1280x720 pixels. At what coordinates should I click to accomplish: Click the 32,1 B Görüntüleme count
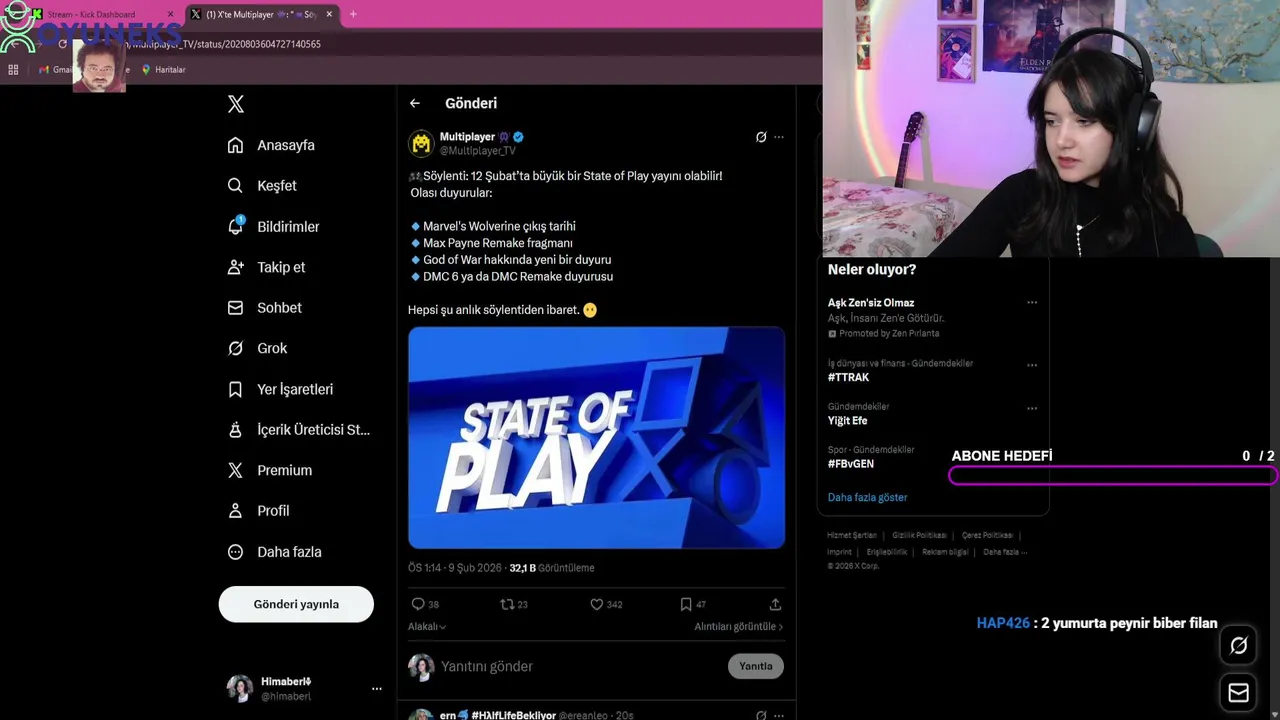coord(552,568)
